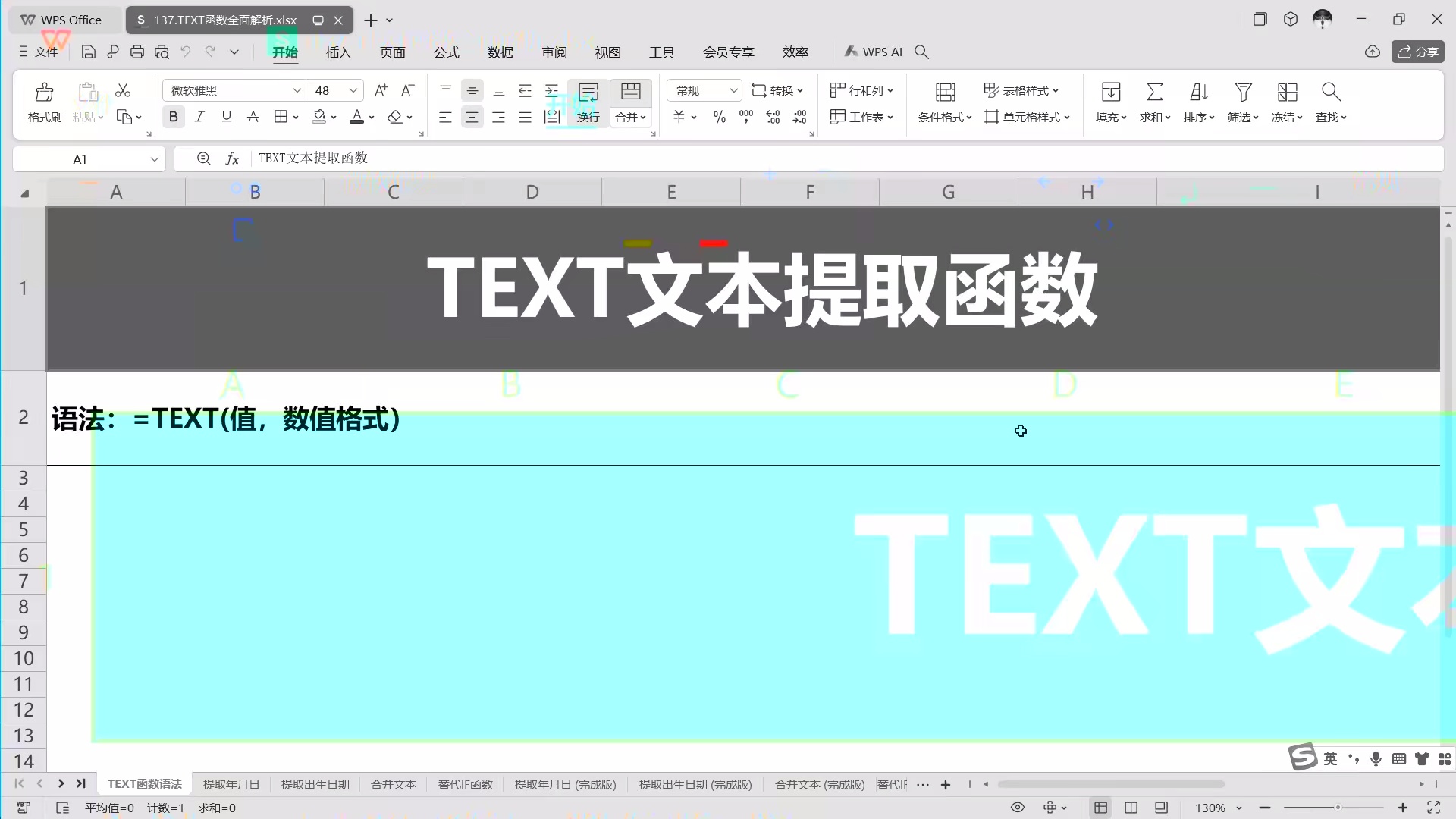Viewport: 1456px width, 819px height.
Task: Click the font color A swatch
Action: pos(356,117)
